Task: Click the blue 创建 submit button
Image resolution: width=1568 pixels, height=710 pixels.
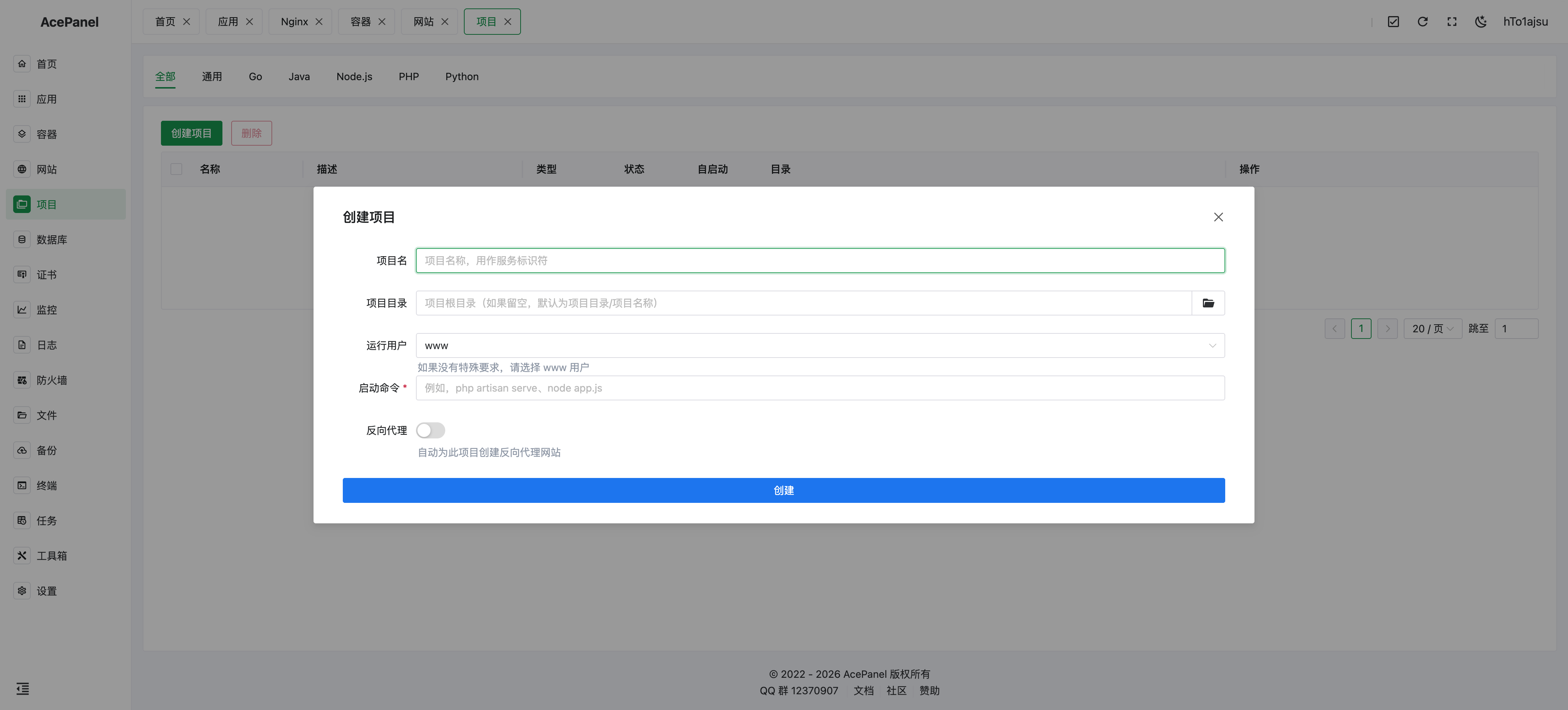Action: coord(783,490)
